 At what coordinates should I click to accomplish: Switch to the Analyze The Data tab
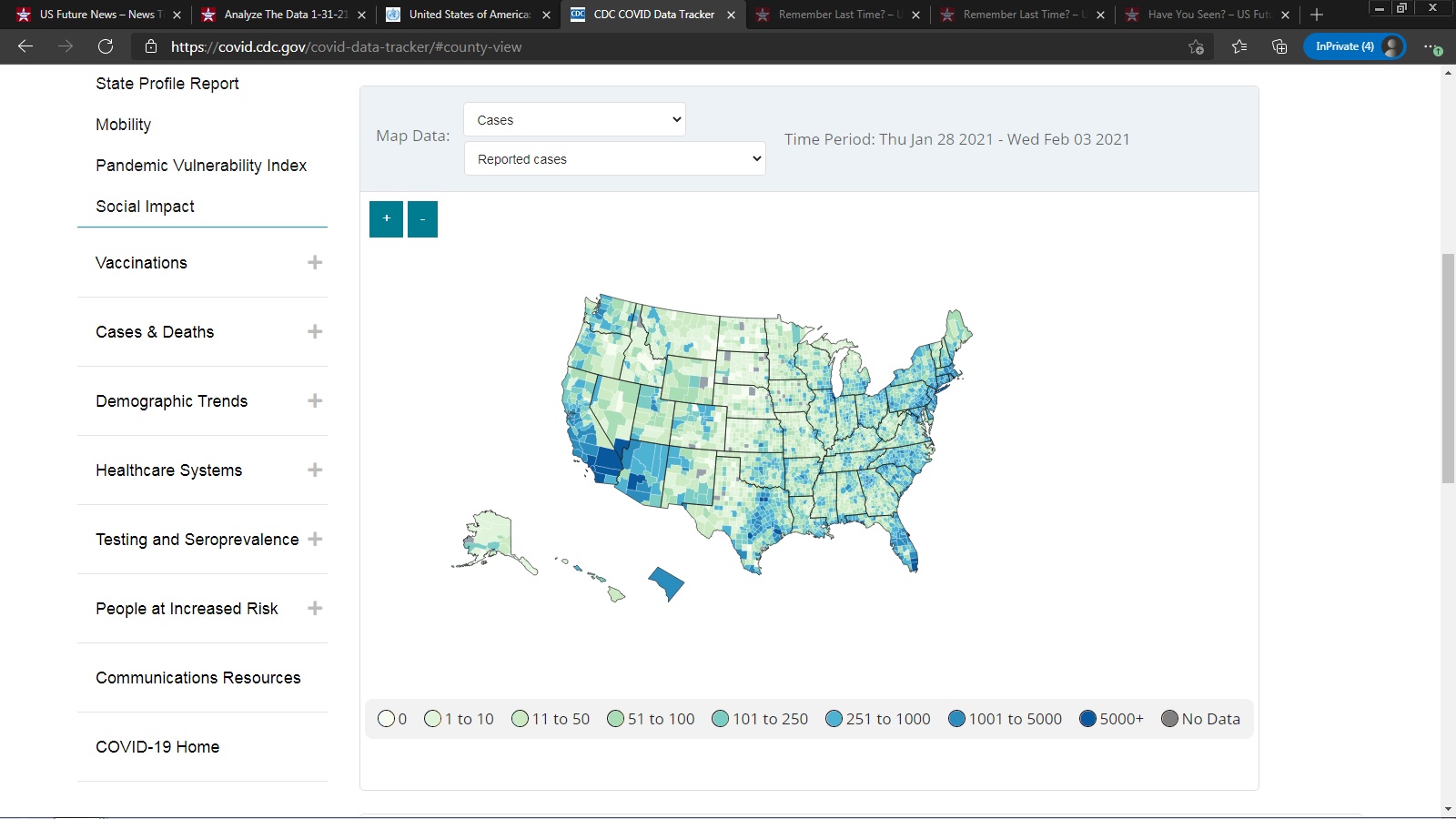click(x=285, y=15)
